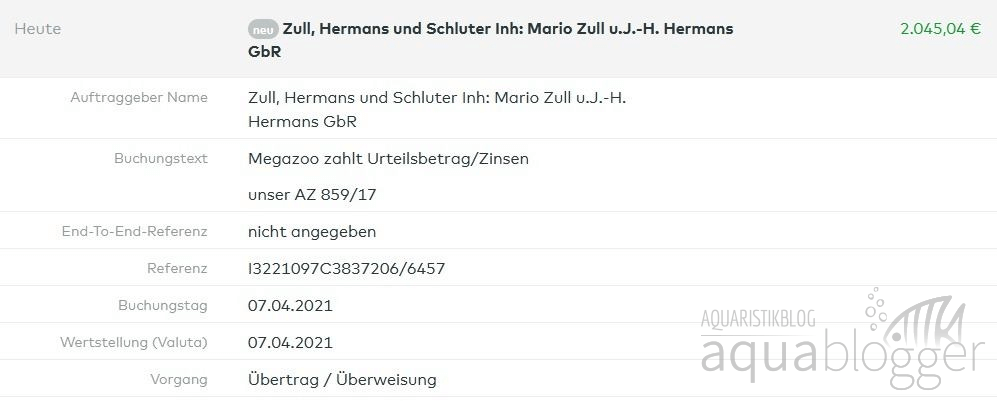Select the Auftraggeber Name value text
The image size is (997, 401).
pyautogui.click(x=437, y=110)
